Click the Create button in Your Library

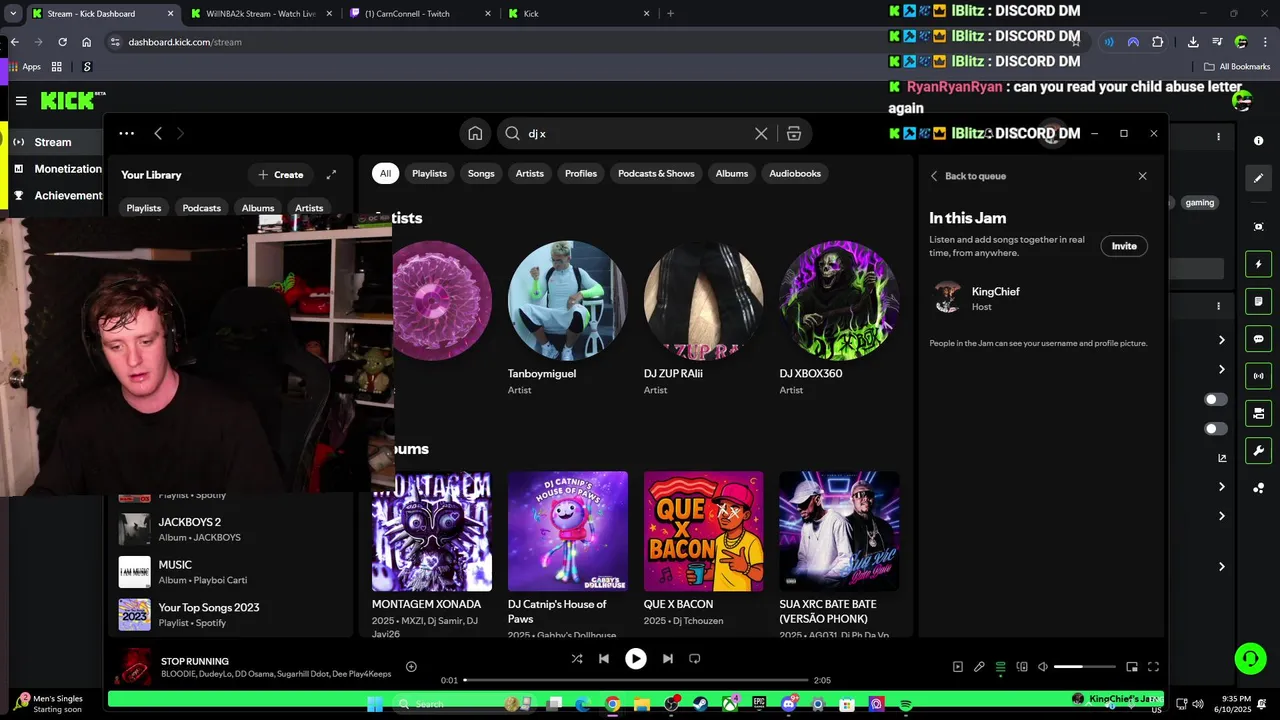(x=280, y=174)
